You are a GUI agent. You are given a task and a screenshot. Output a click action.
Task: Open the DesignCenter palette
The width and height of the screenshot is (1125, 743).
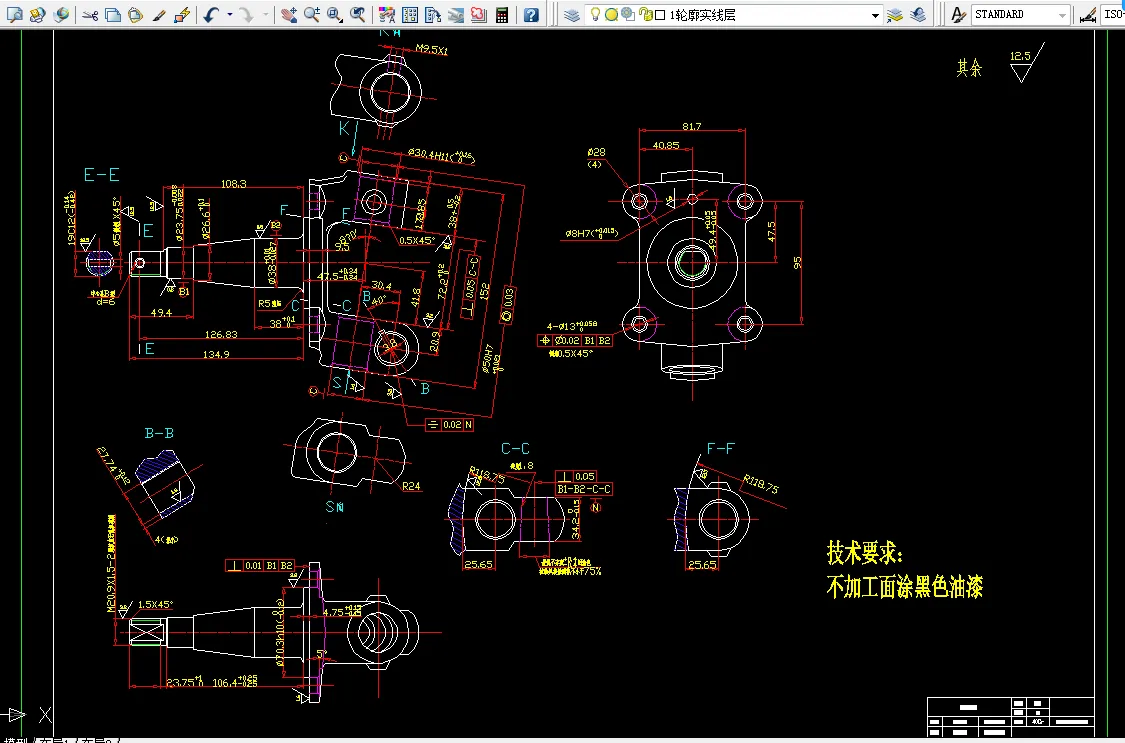tap(410, 14)
